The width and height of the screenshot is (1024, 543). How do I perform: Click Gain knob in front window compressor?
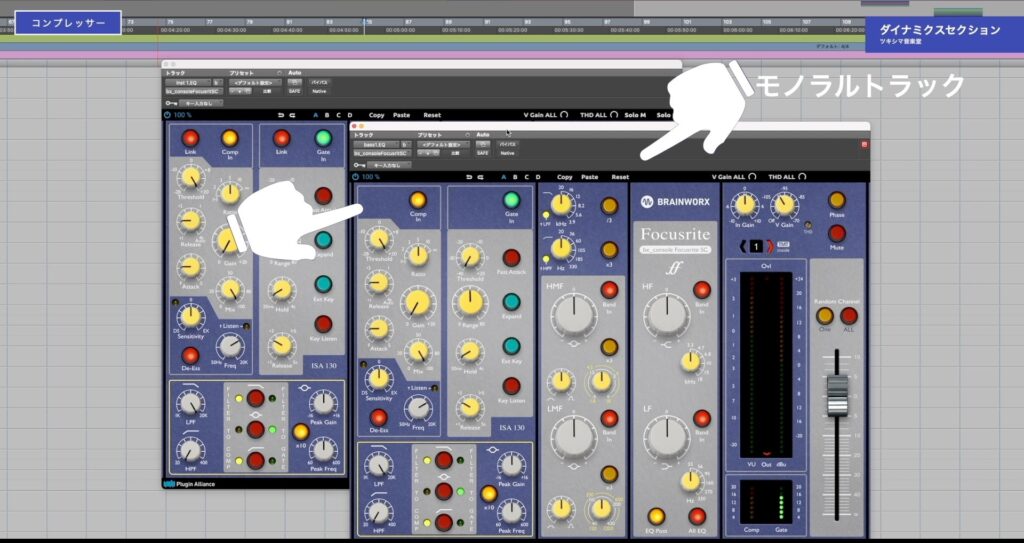(x=417, y=303)
